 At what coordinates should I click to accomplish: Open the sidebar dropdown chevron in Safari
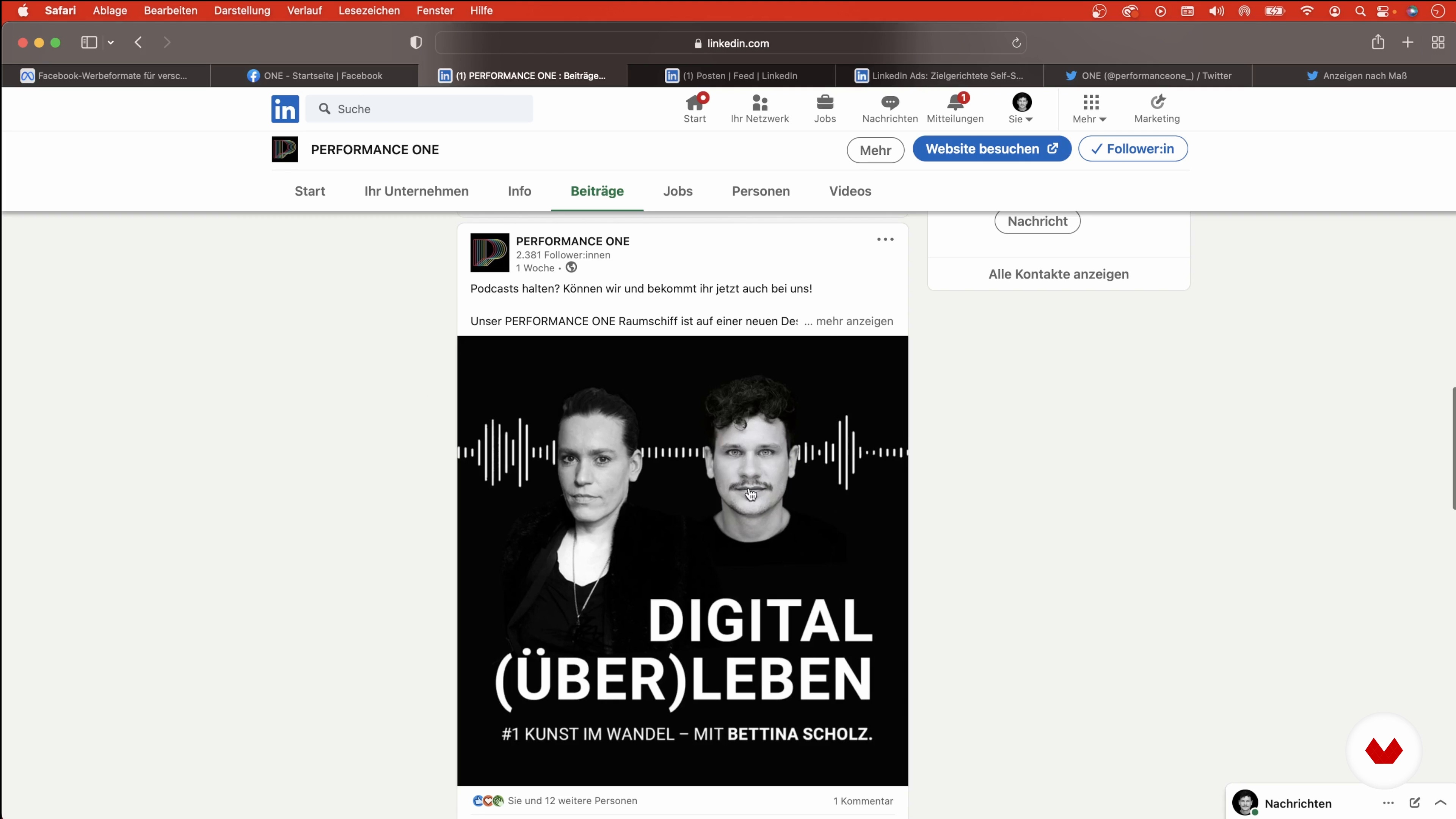click(111, 42)
